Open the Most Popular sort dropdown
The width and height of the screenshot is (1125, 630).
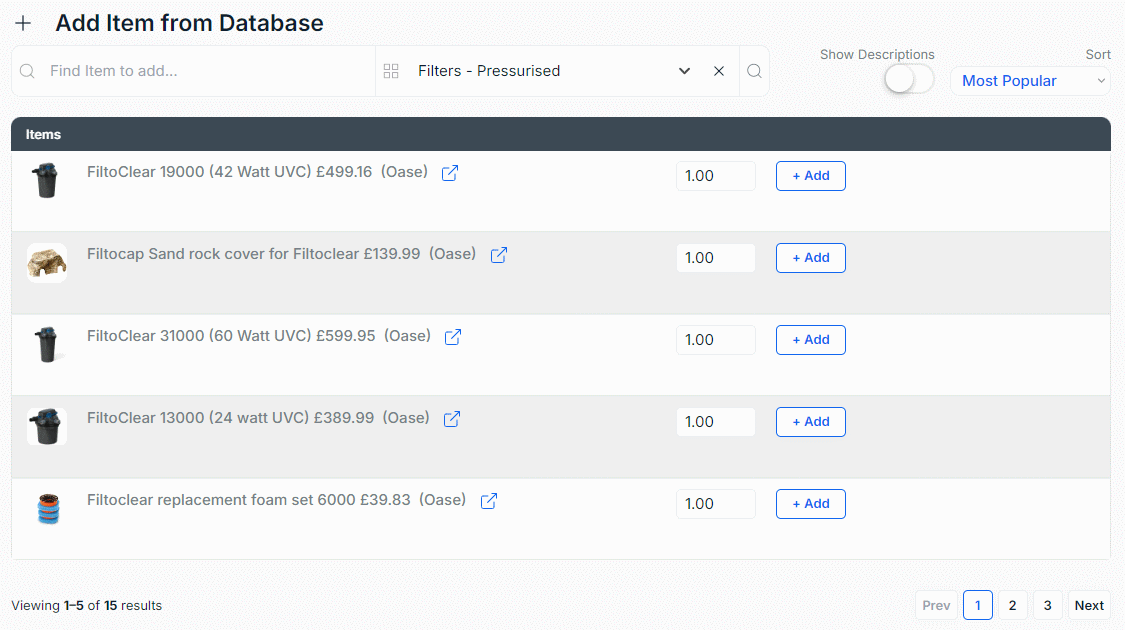1030,81
